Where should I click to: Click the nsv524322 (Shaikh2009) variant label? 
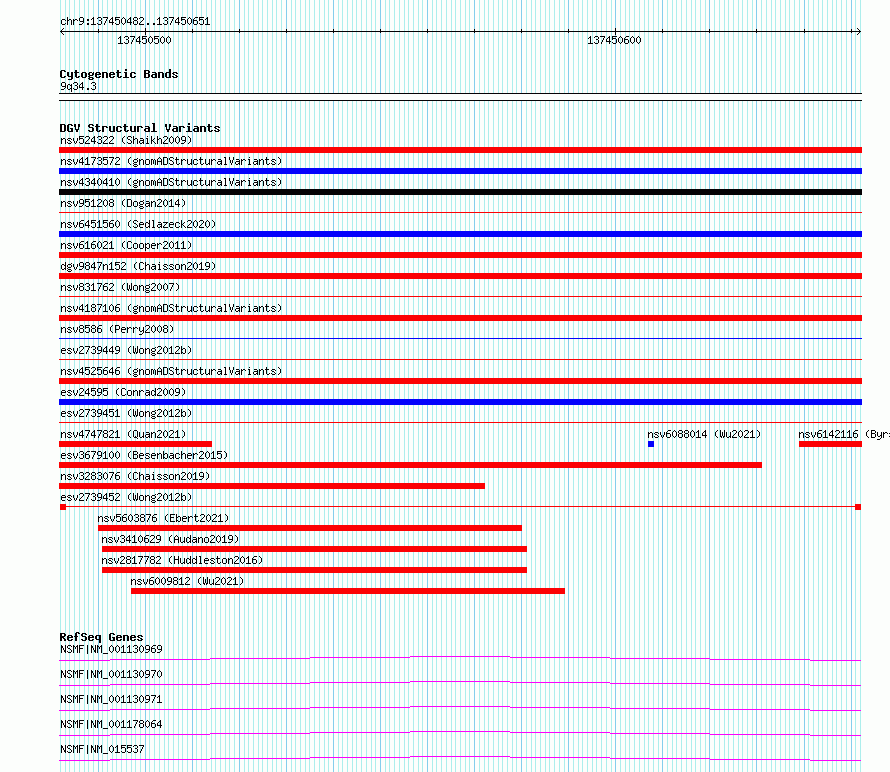(126, 140)
